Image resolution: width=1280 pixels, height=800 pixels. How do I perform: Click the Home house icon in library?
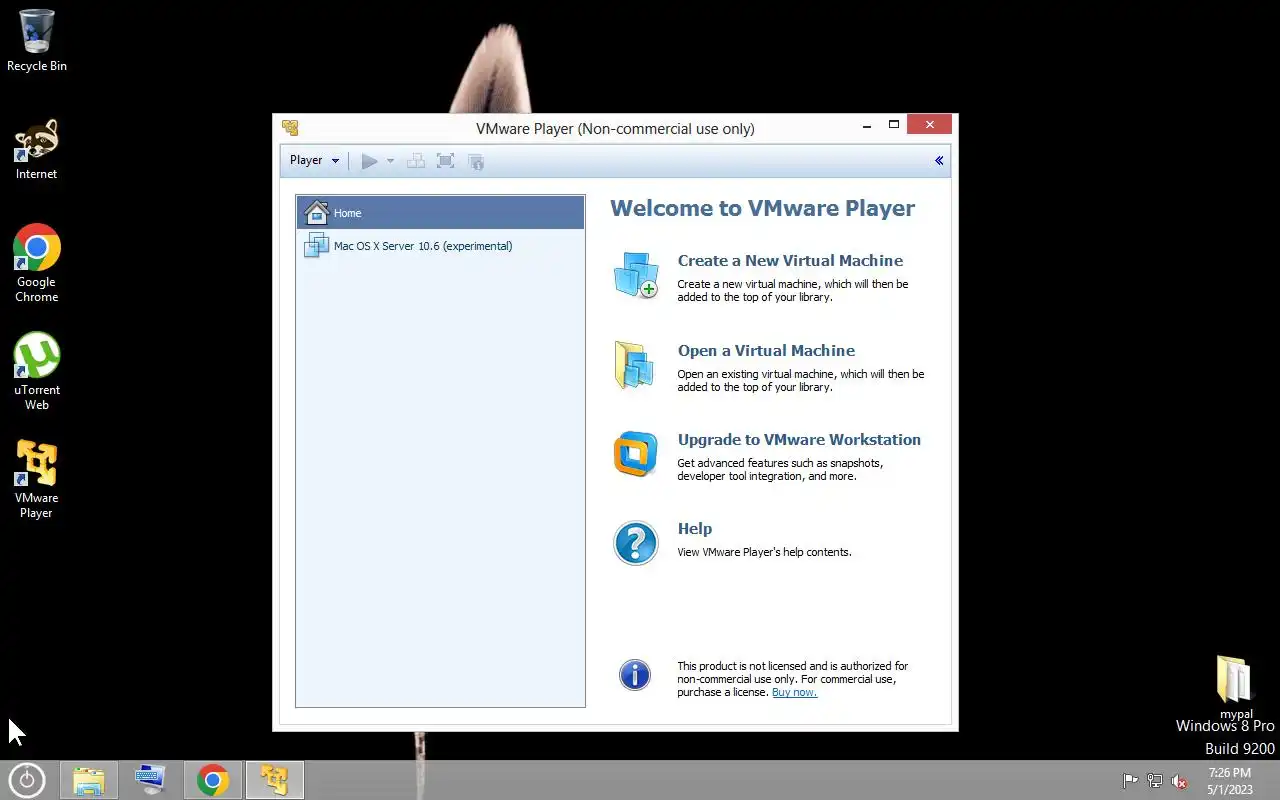coord(317,212)
